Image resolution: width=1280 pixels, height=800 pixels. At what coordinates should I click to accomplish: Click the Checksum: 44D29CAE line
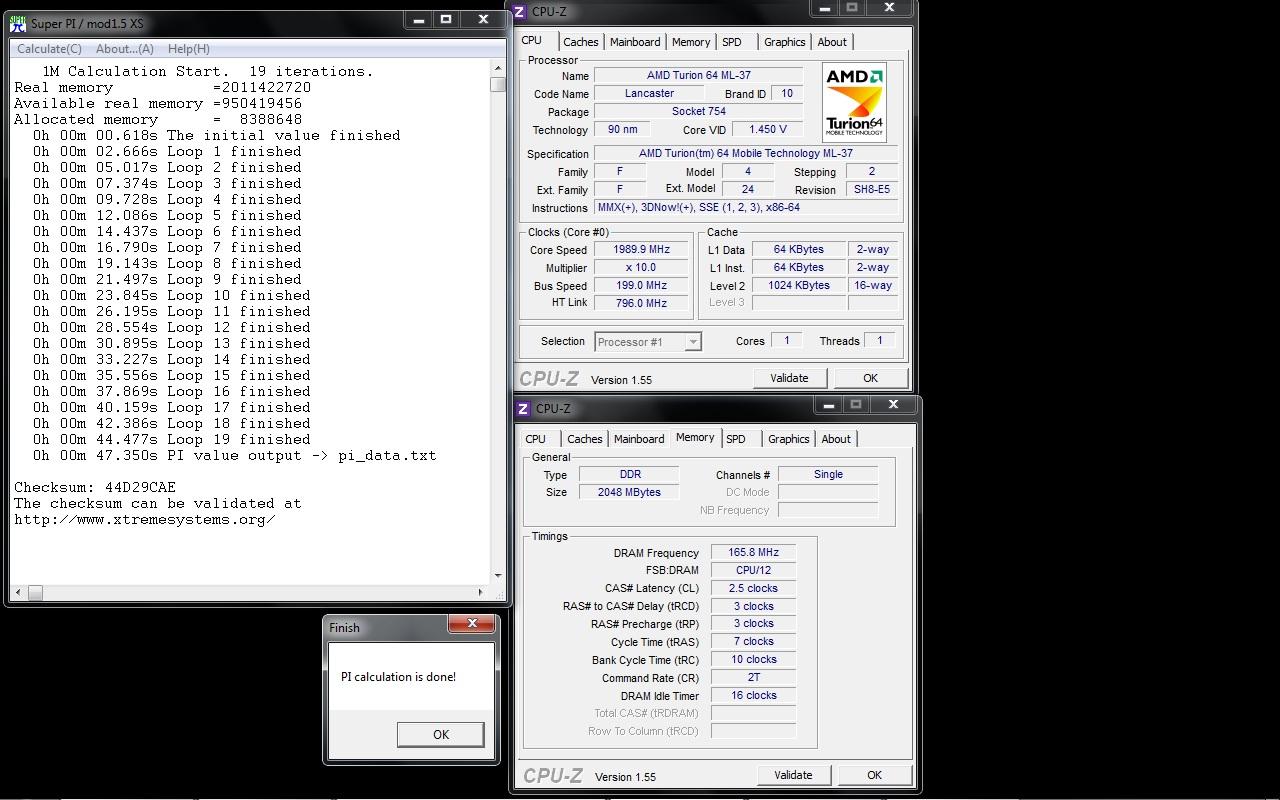pyautogui.click(x=95, y=488)
